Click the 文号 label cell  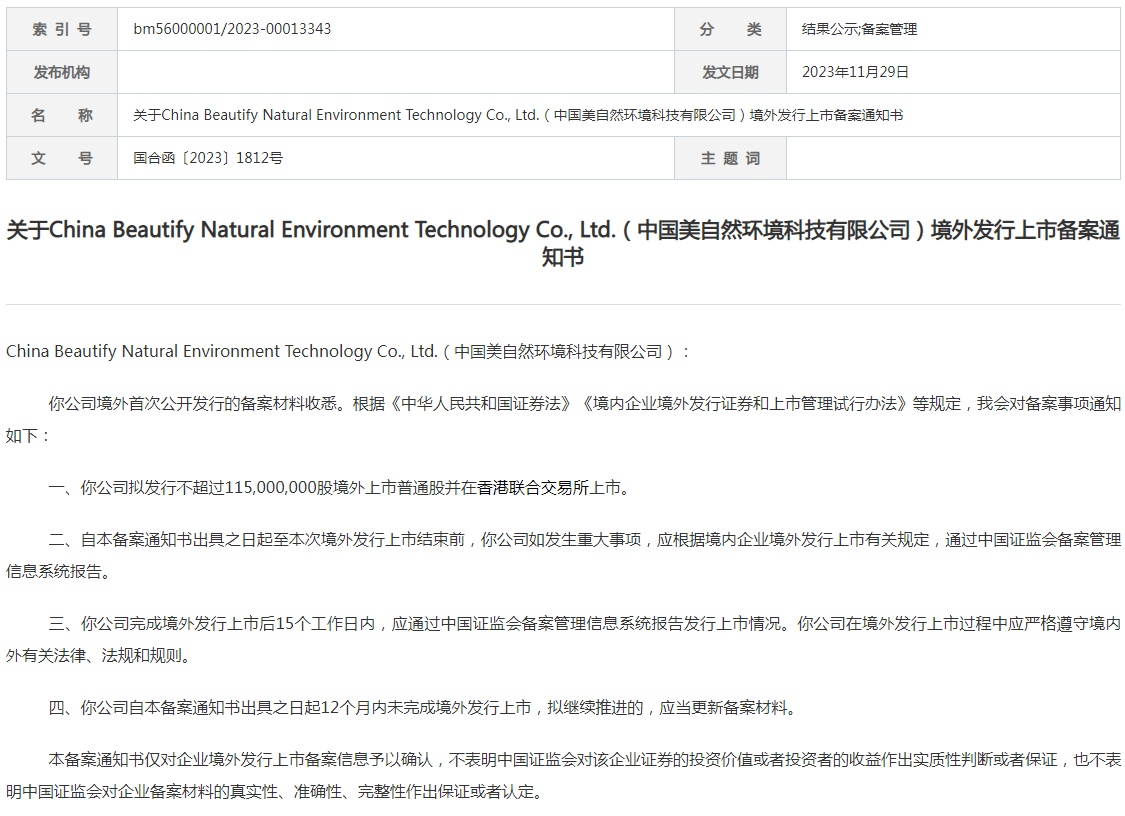coord(62,158)
